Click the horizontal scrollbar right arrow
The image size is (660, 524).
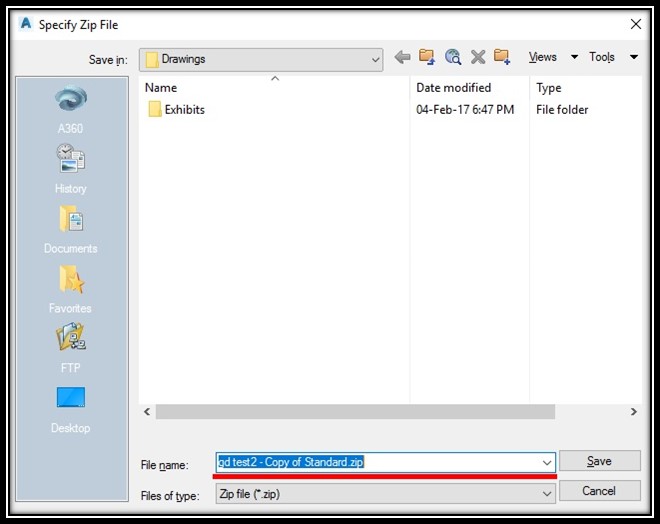point(633,412)
